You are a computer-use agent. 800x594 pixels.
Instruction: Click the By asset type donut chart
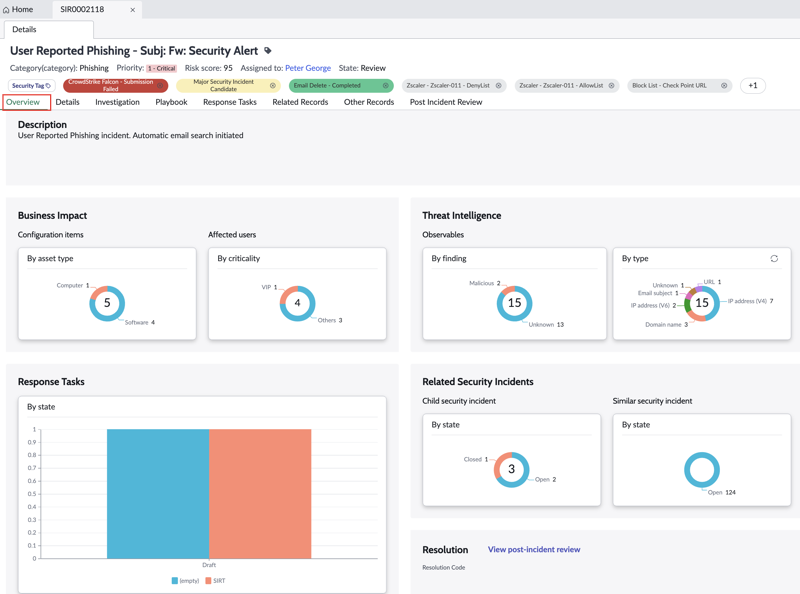click(107, 303)
